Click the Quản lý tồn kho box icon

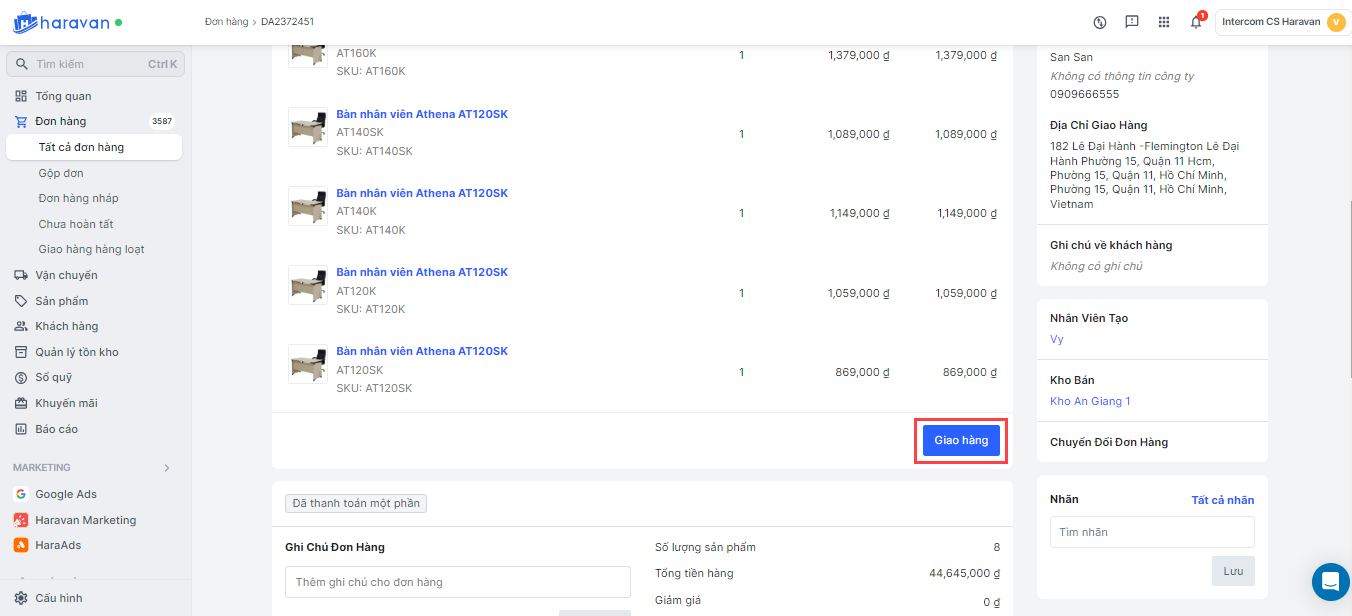point(21,352)
